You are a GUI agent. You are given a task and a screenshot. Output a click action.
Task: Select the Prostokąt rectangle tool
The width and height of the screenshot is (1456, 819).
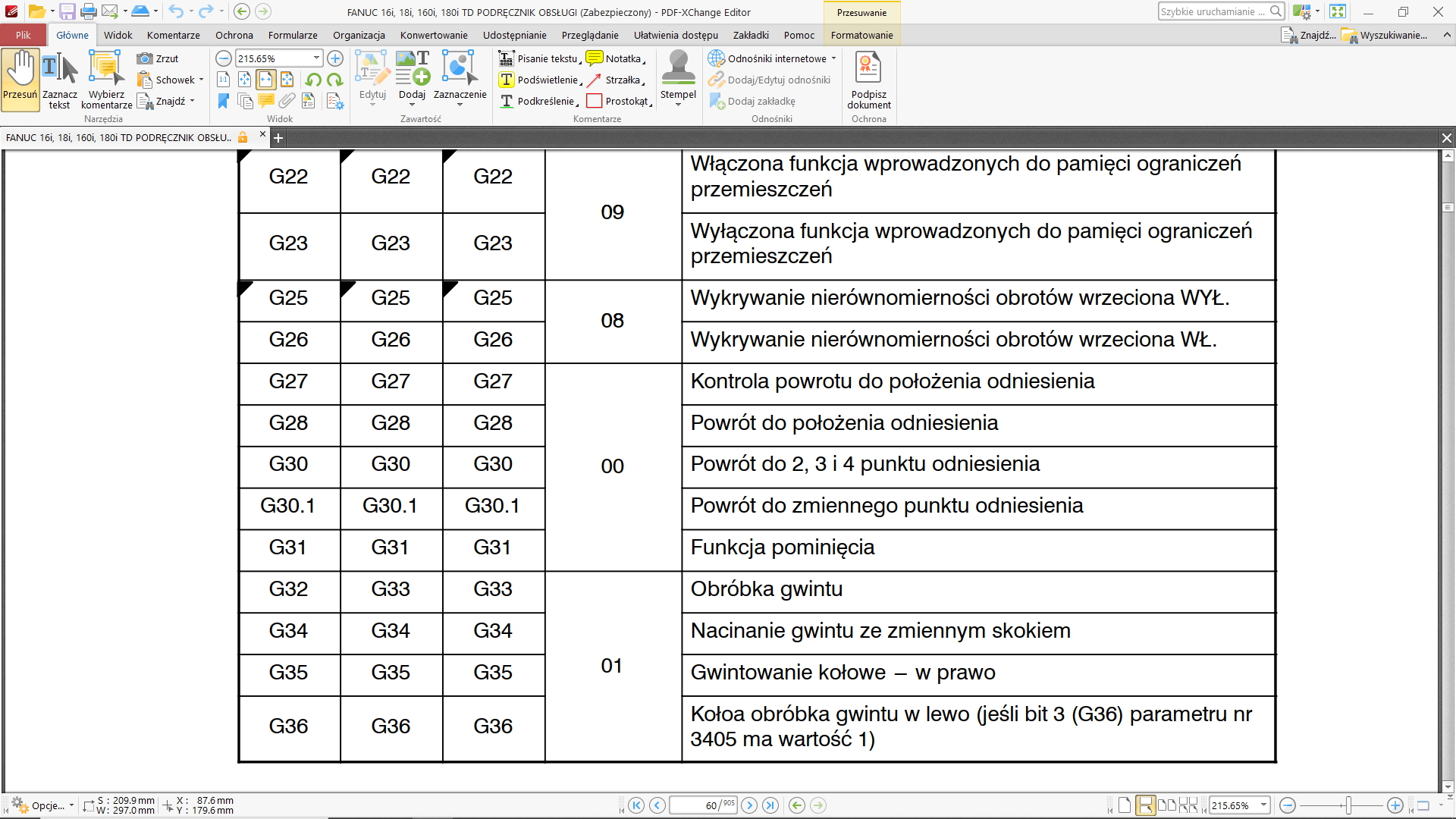(619, 101)
